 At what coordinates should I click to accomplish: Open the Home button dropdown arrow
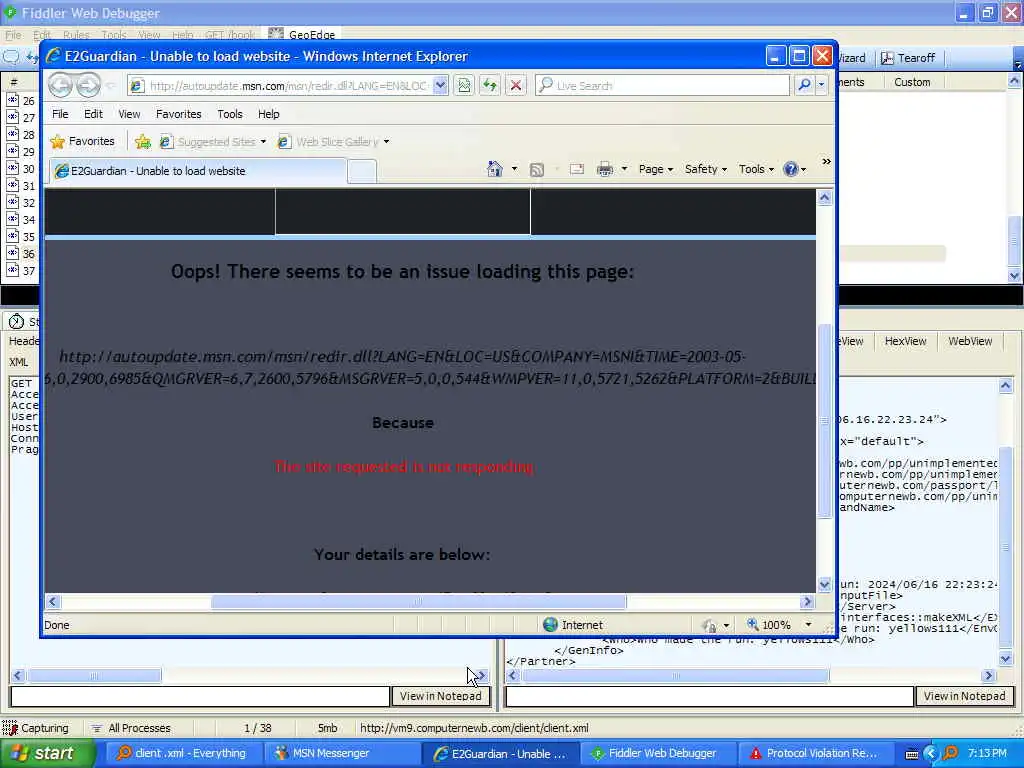pos(514,169)
